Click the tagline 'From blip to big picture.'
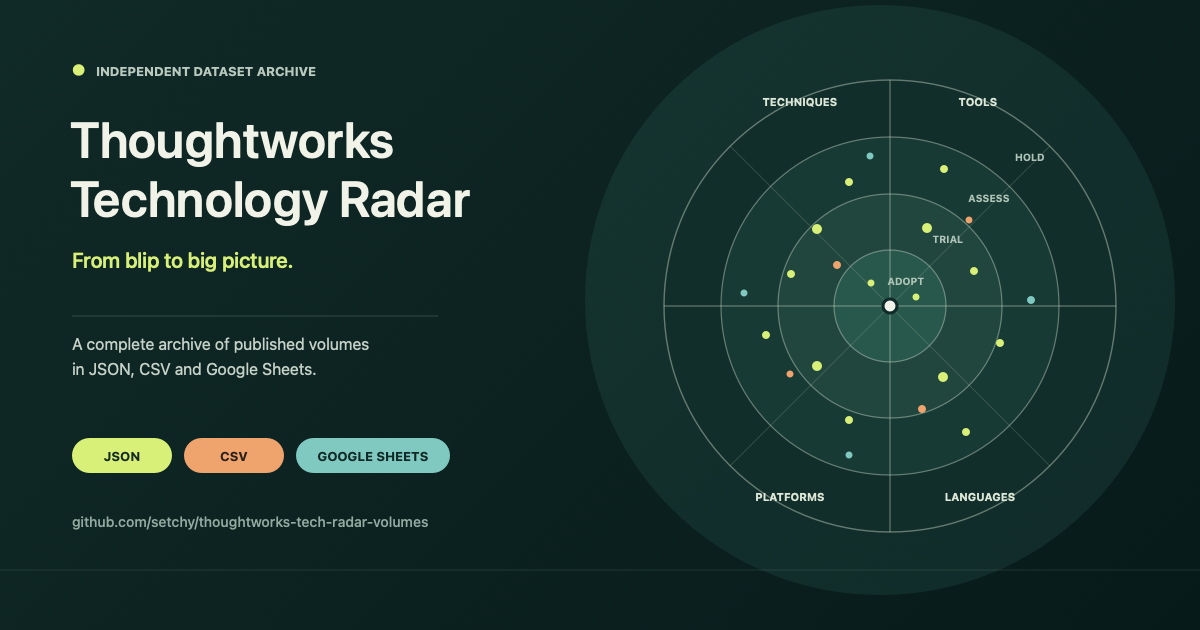The height and width of the screenshot is (630, 1200). [x=182, y=261]
